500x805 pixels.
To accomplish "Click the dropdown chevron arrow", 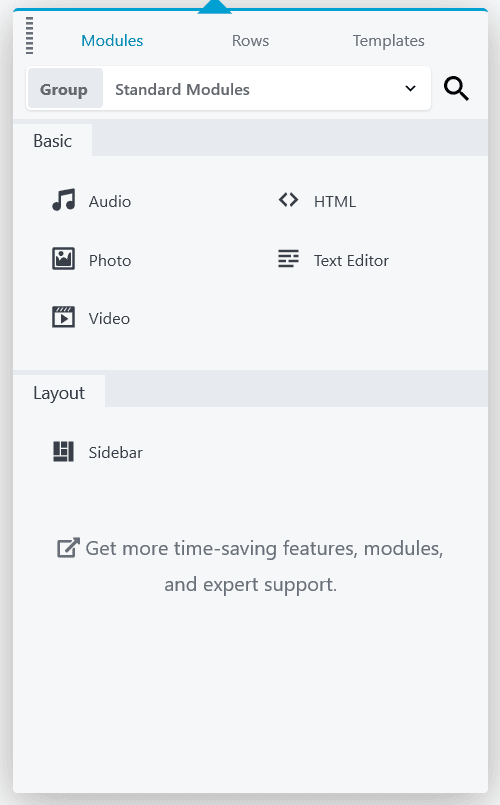I will 410,88.
